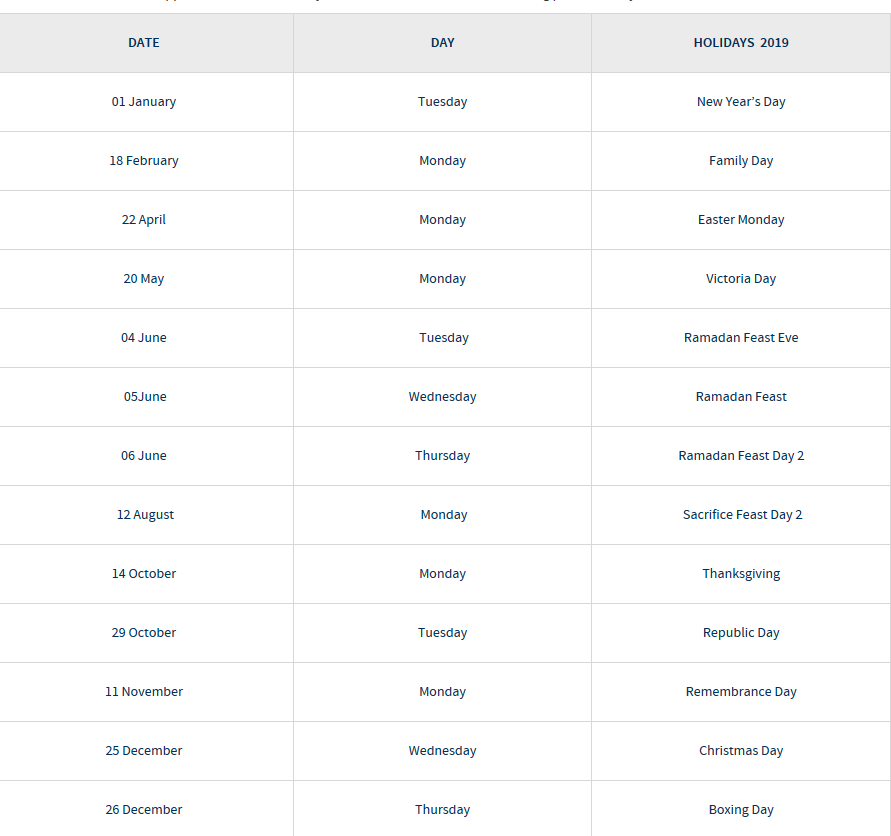Click the Victoria Day holiday cell
Screen dimensions: 891x836
click(x=741, y=279)
